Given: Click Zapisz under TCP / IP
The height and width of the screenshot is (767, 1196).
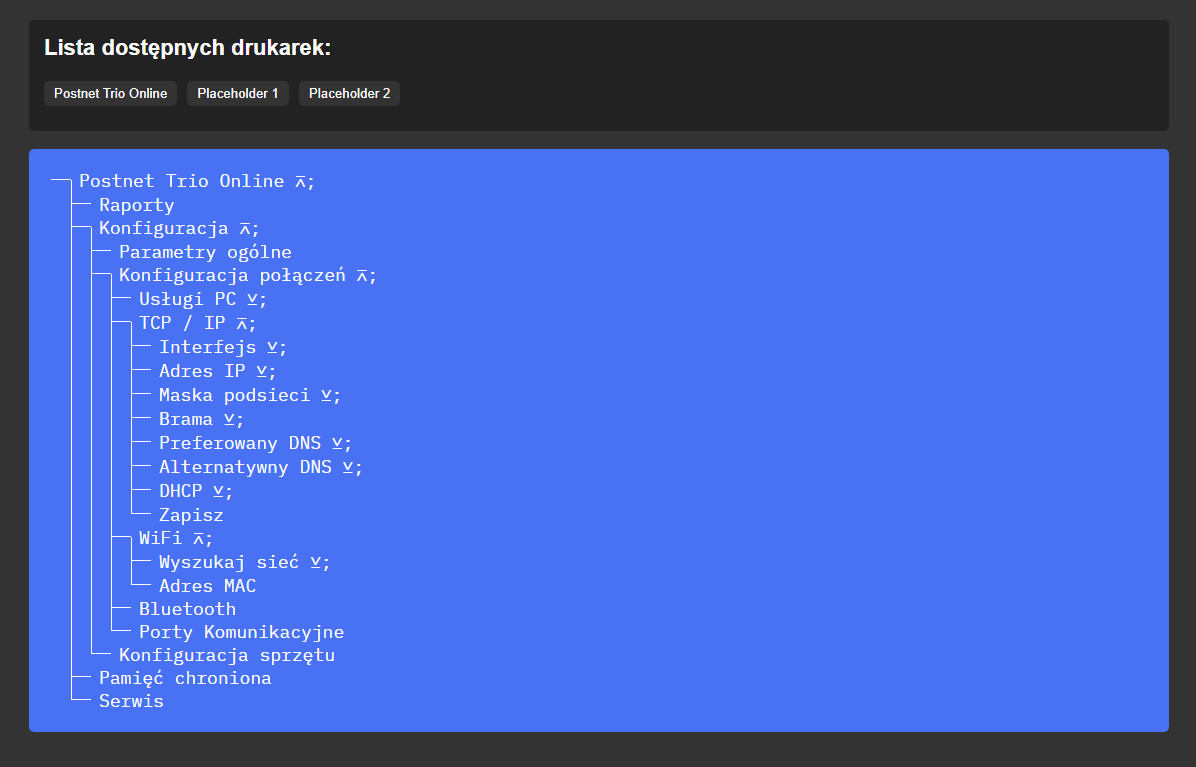Looking at the screenshot, I should pos(191,515).
